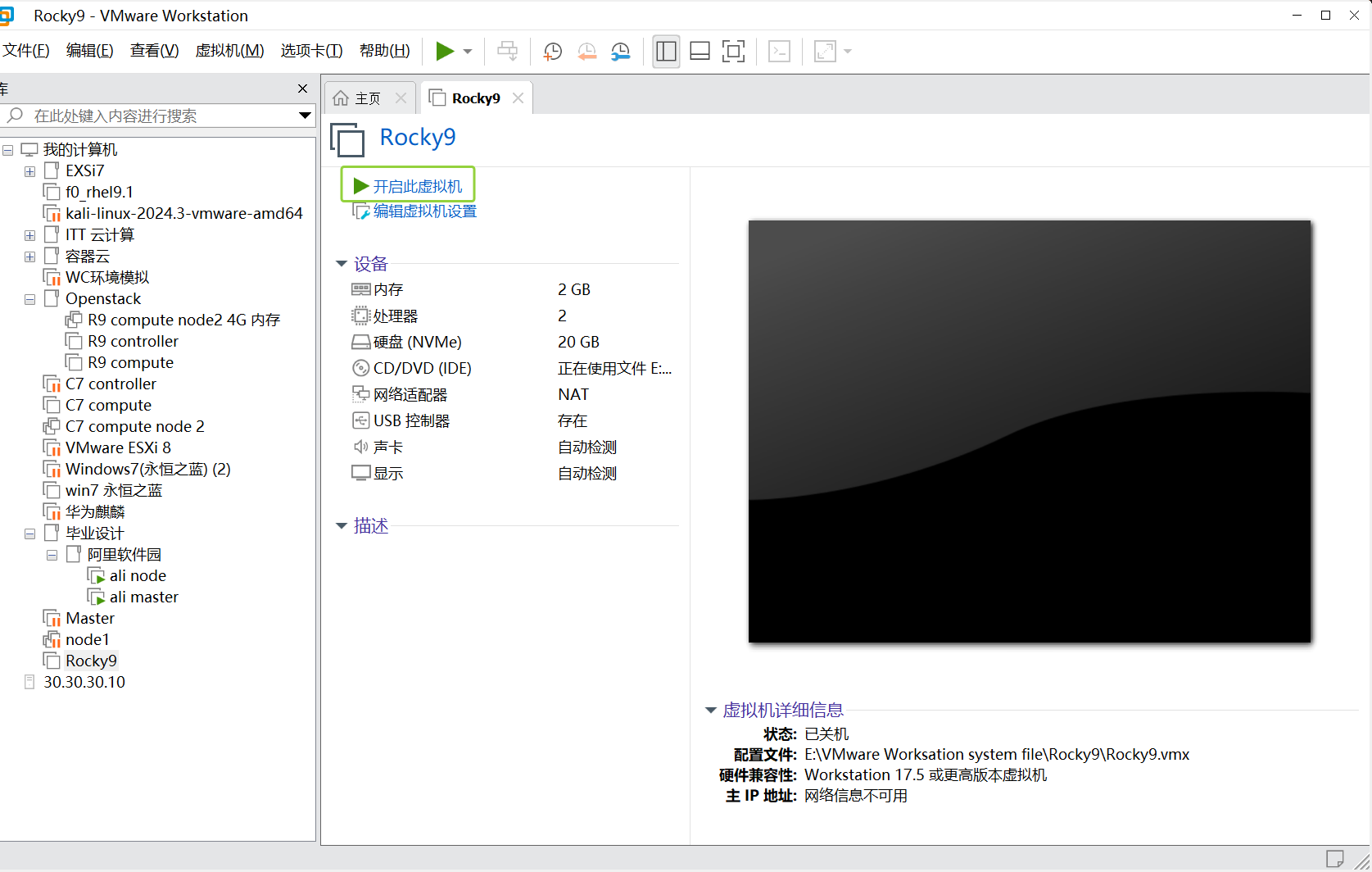This screenshot has width=1372, height=872.
Task: Expand the ITT 云计算 folder
Action: click(29, 235)
